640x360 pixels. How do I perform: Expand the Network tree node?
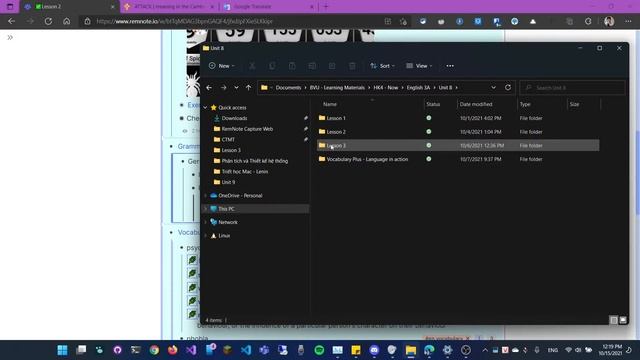click(x=205, y=222)
